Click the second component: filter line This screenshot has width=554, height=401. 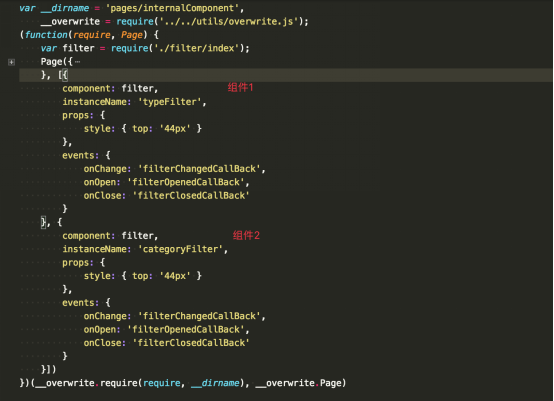coord(110,236)
